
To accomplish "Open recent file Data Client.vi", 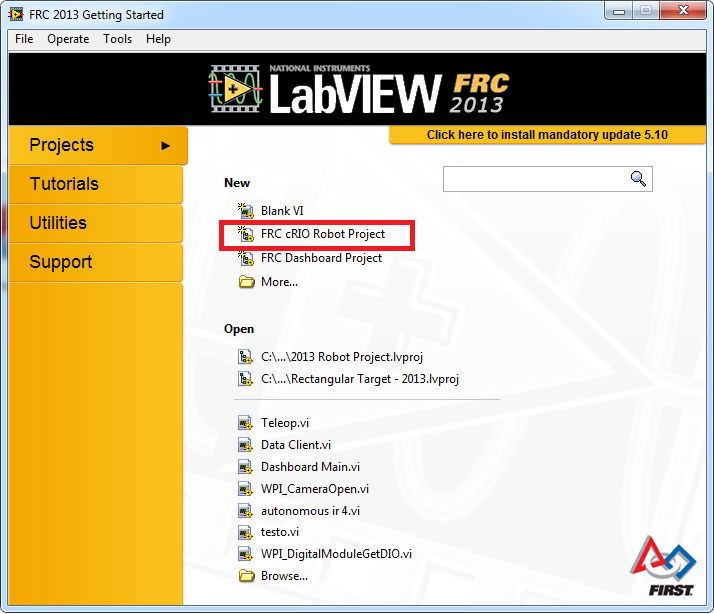I will [x=296, y=445].
